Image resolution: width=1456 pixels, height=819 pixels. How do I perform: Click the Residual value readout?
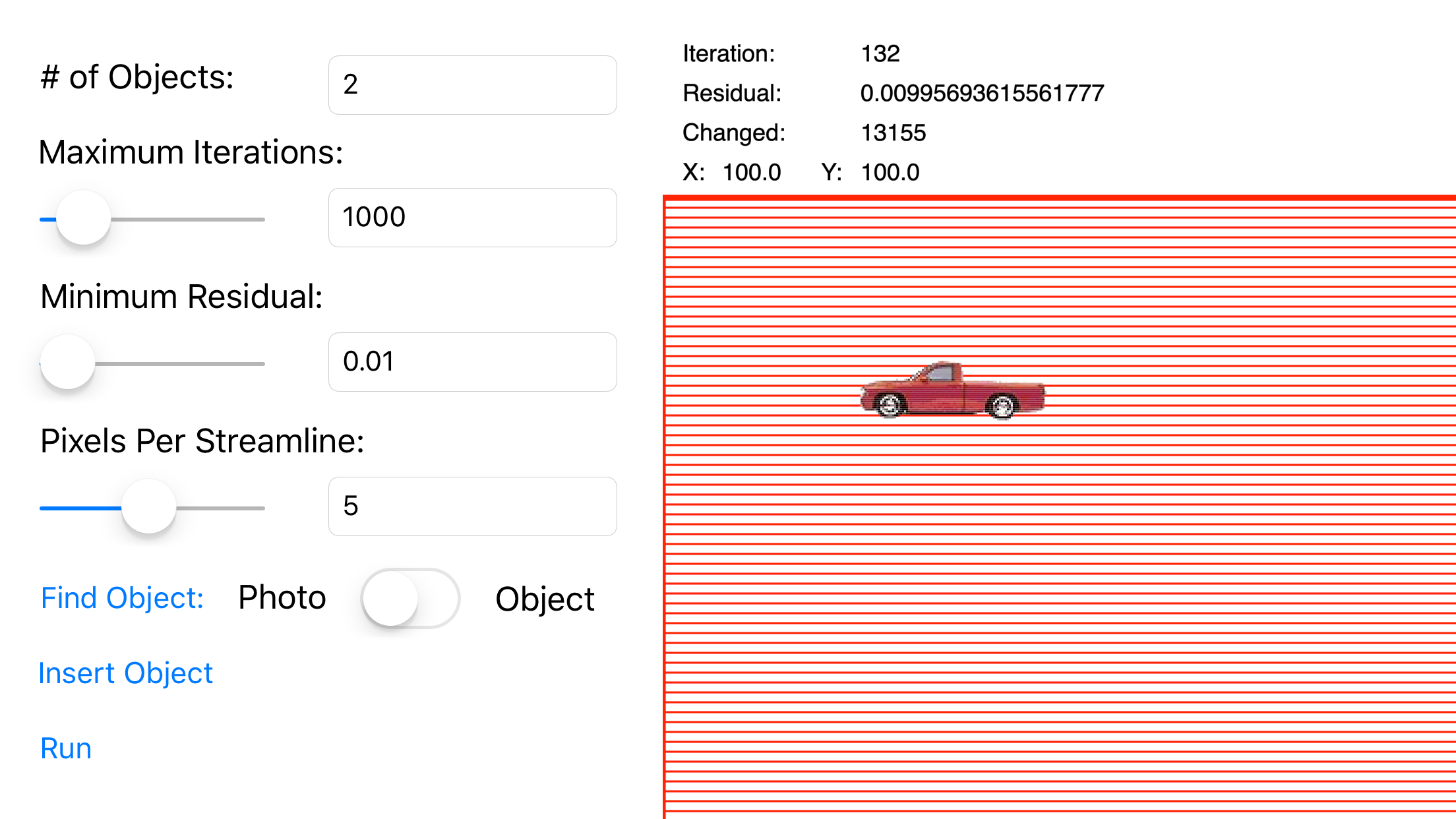(x=982, y=93)
